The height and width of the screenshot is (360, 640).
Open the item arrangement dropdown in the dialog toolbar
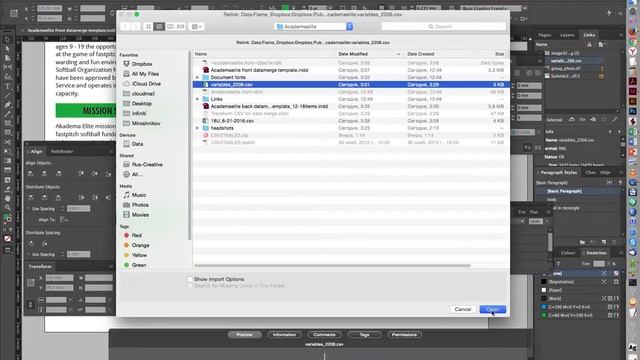pos(197,27)
